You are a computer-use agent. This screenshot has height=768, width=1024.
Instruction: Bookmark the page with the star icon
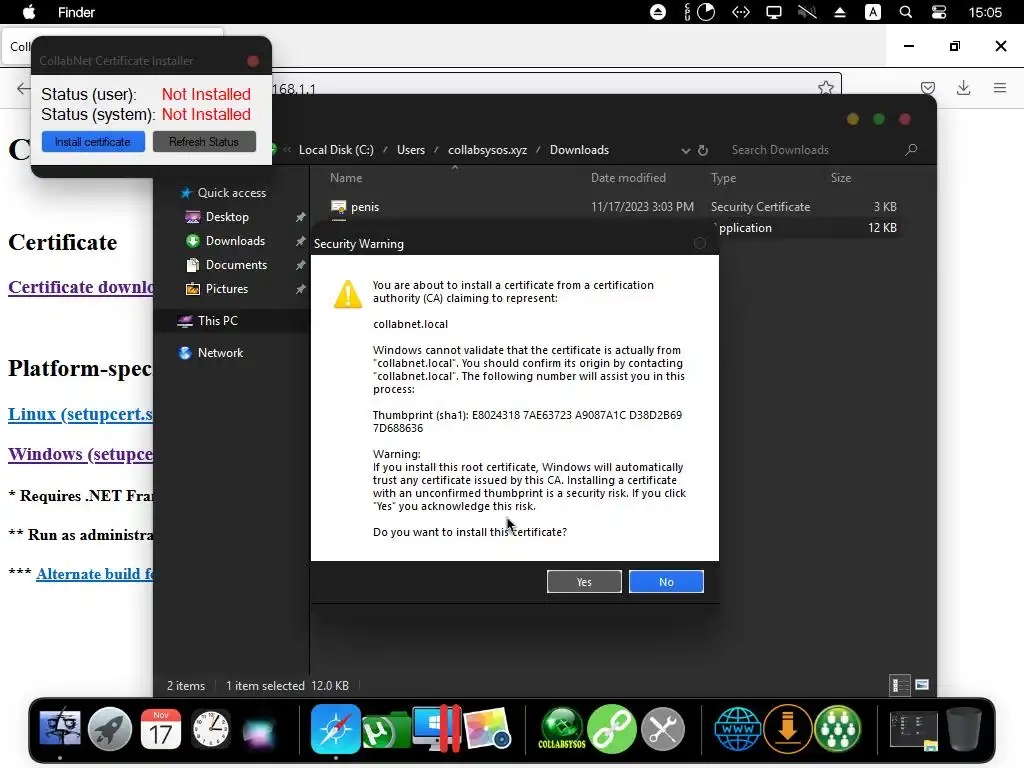coord(825,88)
